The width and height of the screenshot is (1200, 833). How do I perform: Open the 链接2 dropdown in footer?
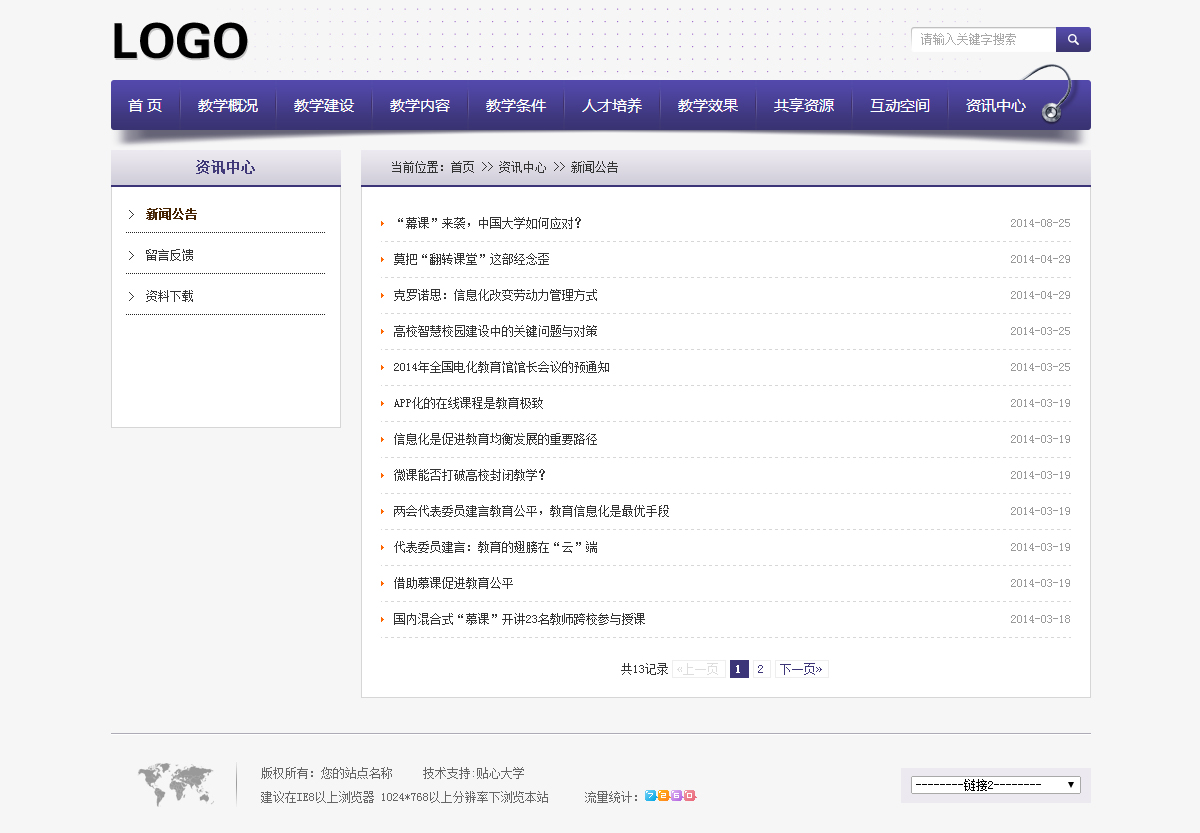995,785
